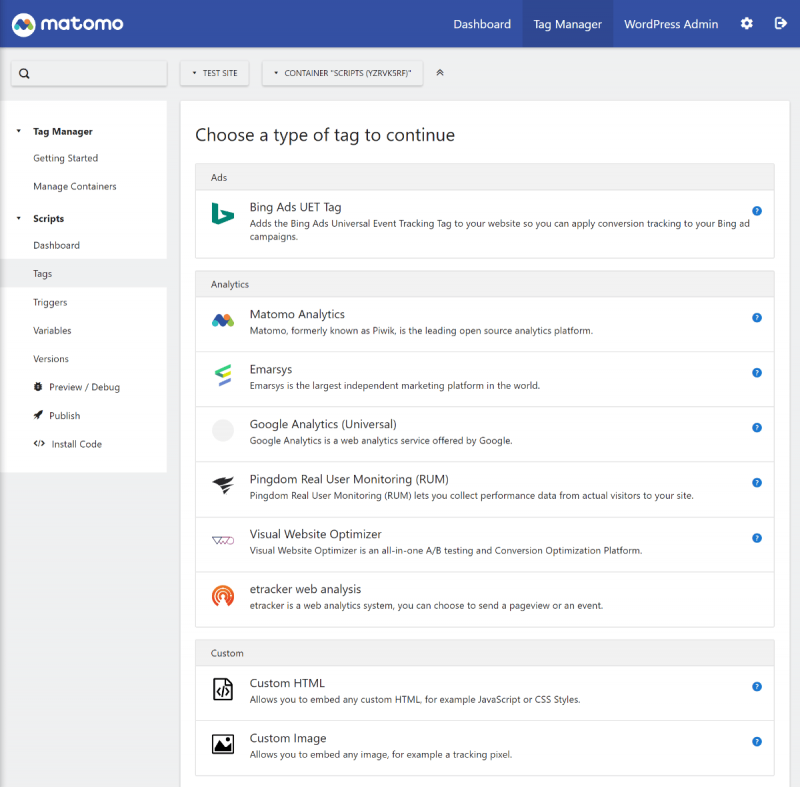Click the Ads category header
The height and width of the screenshot is (787, 800).
(x=485, y=177)
